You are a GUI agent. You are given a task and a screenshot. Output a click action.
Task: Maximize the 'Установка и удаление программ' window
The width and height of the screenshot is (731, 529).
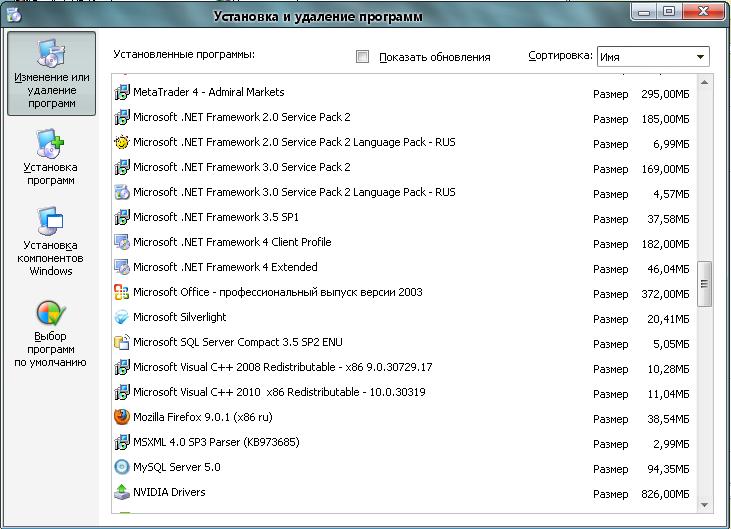click(669, 12)
